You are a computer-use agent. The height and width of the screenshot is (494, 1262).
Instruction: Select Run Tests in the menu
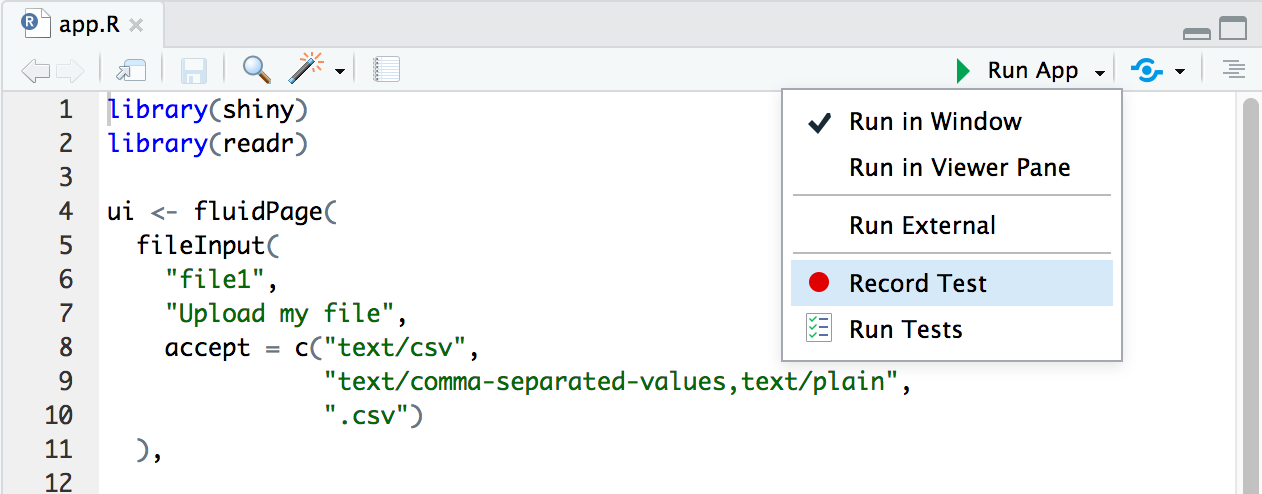[905, 330]
